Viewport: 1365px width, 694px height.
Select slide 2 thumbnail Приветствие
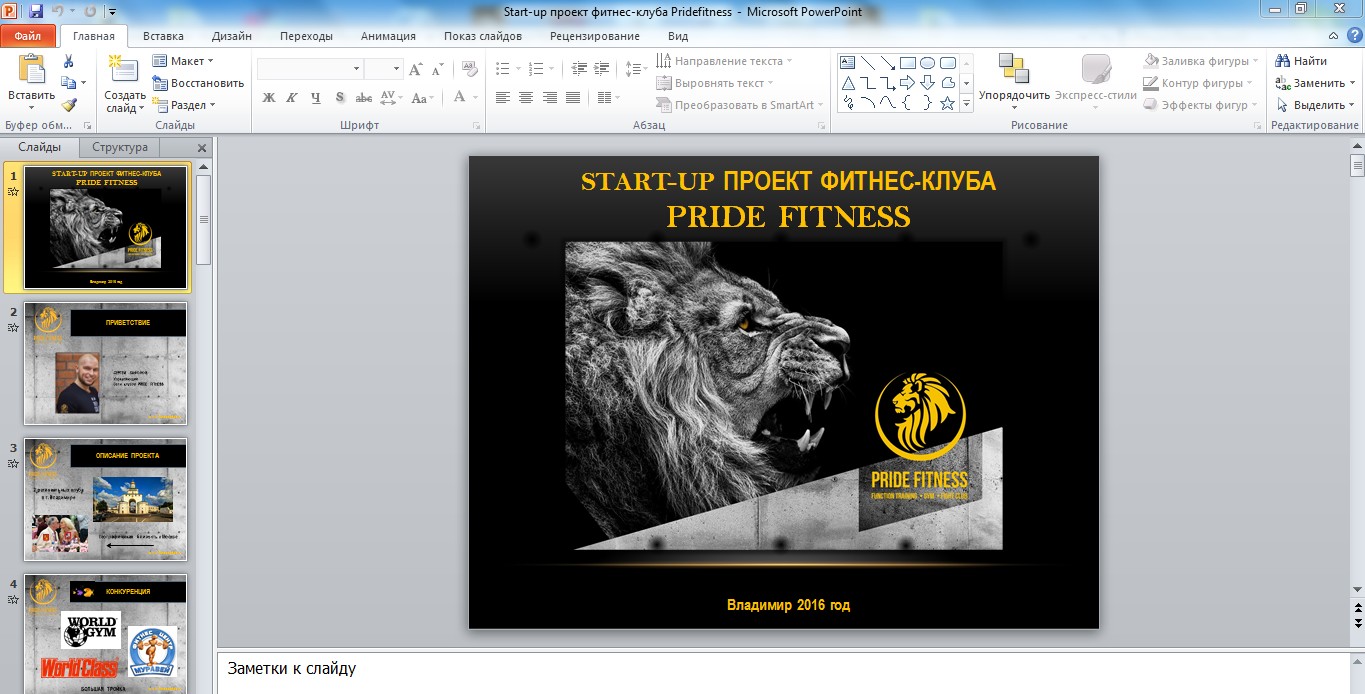tap(105, 364)
